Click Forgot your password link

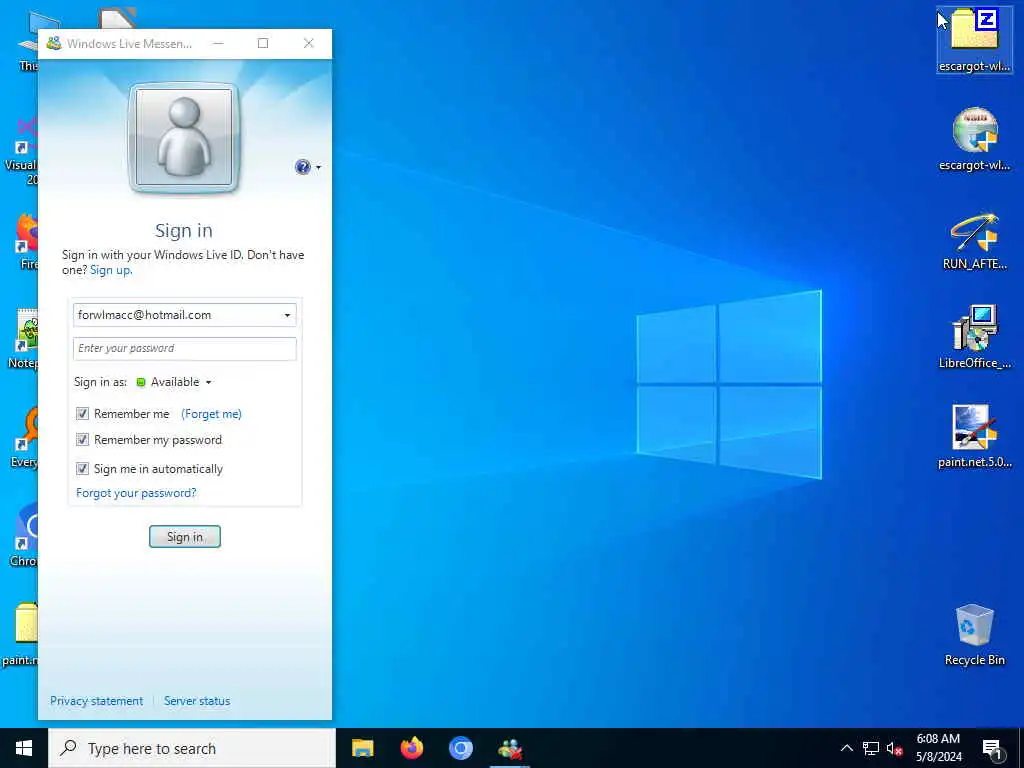(x=136, y=493)
